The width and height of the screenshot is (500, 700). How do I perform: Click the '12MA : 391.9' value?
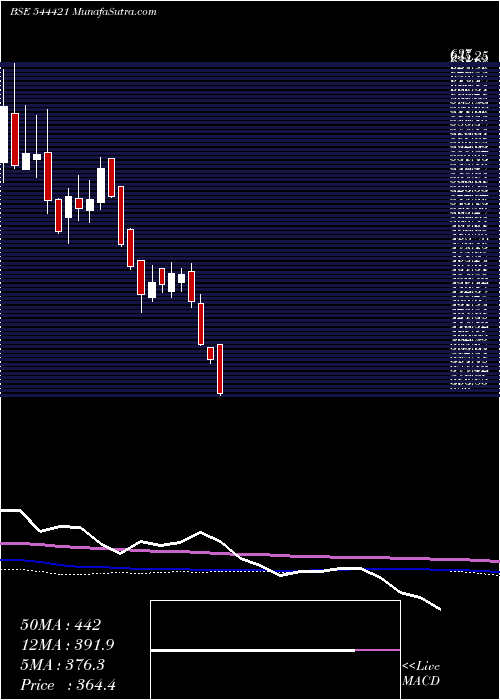(67, 645)
